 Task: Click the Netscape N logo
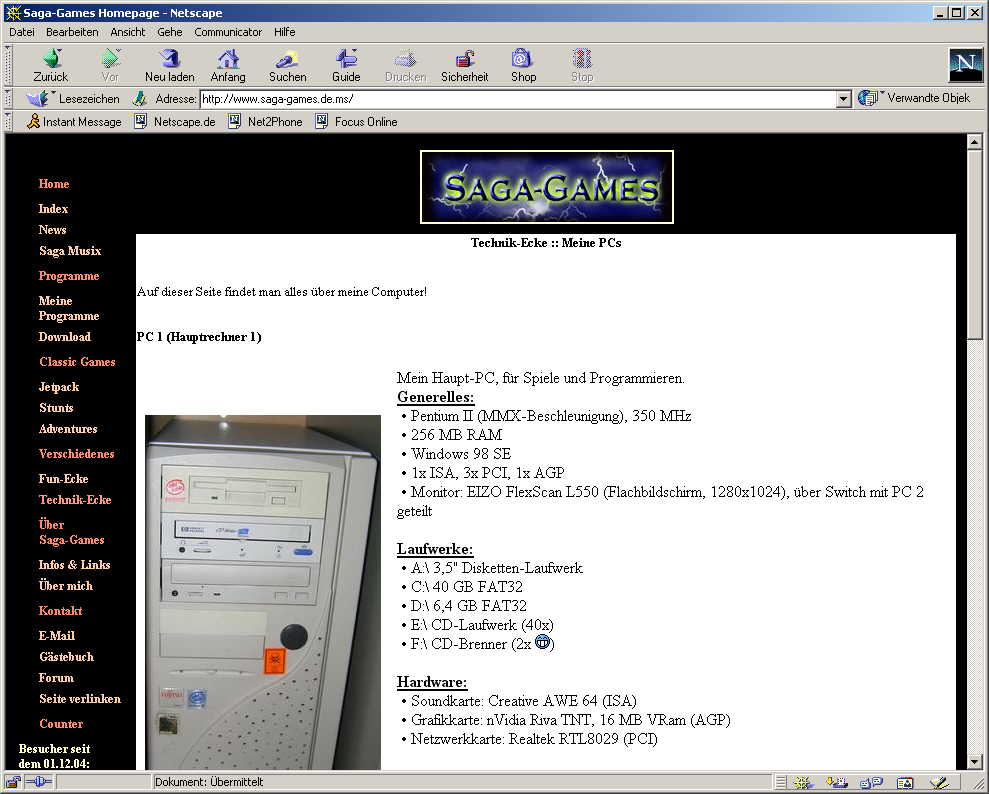point(966,65)
